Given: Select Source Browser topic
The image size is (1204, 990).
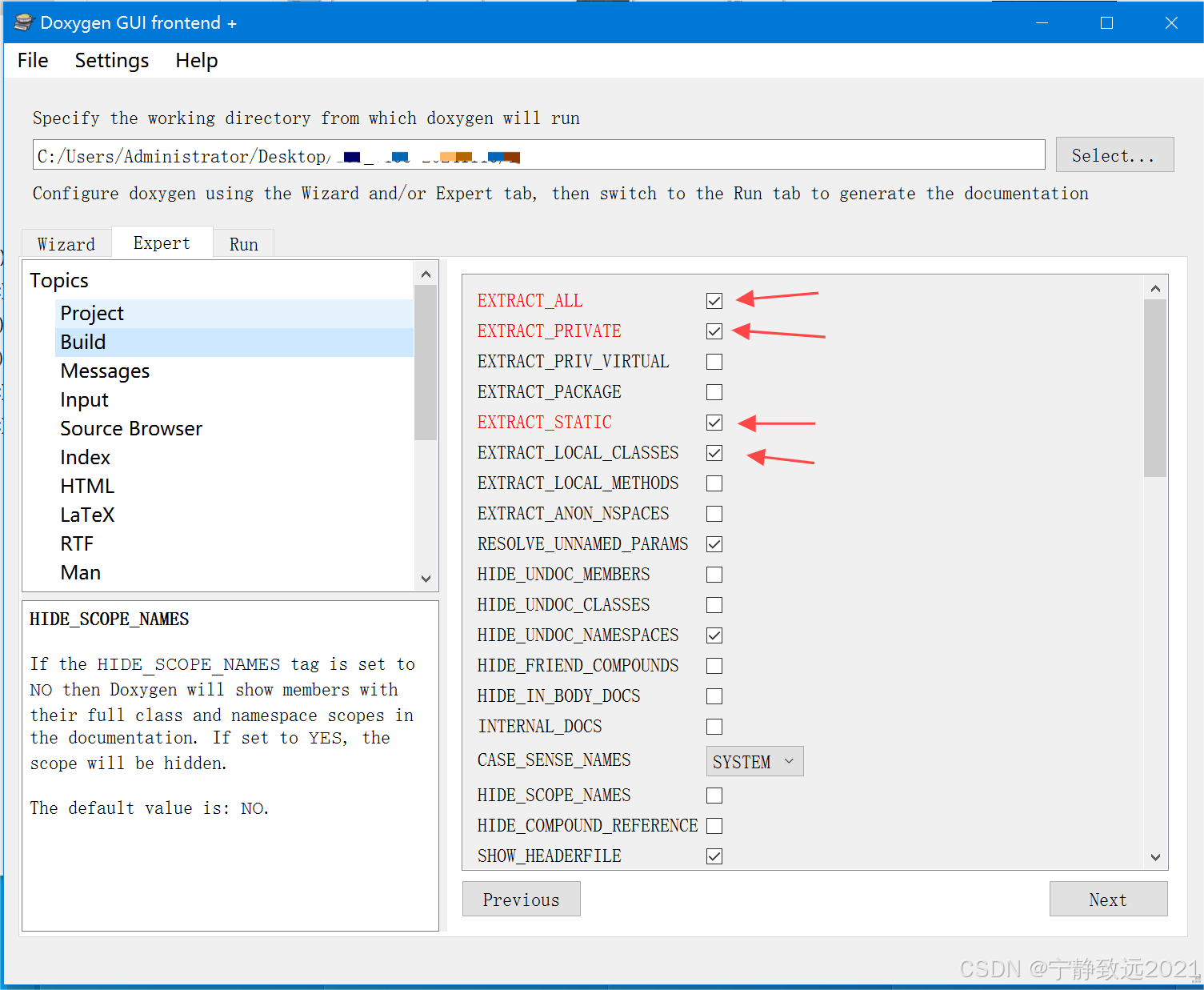Looking at the screenshot, I should point(234,429).
